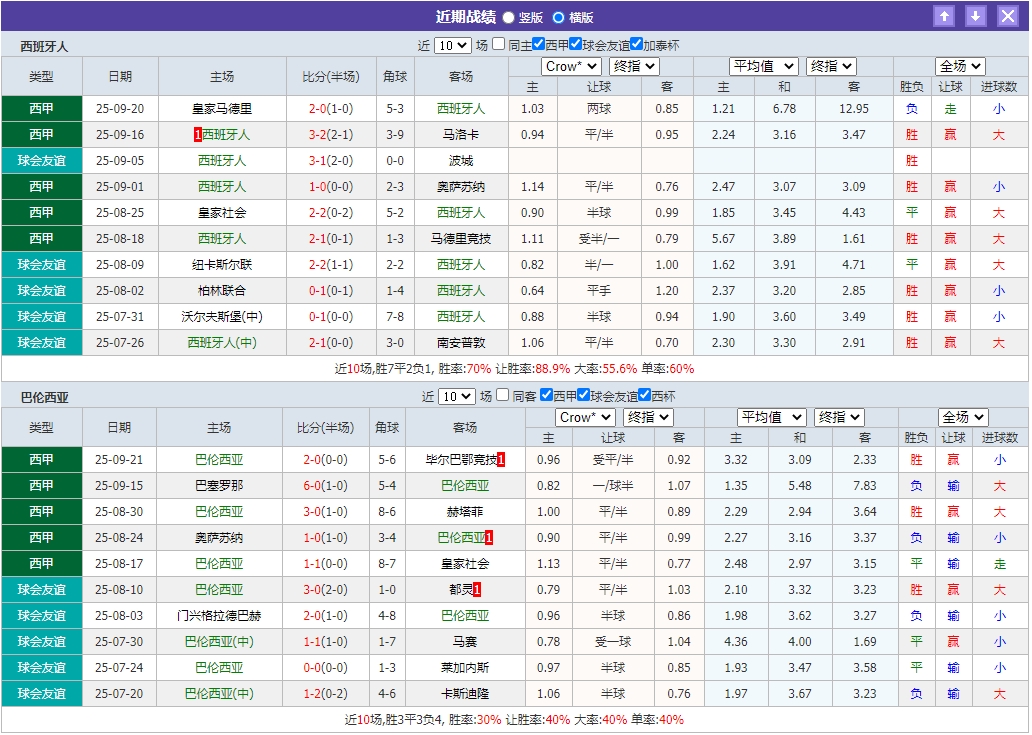
Task: Click the 巴塞罗那 team link
Action: click(220, 485)
